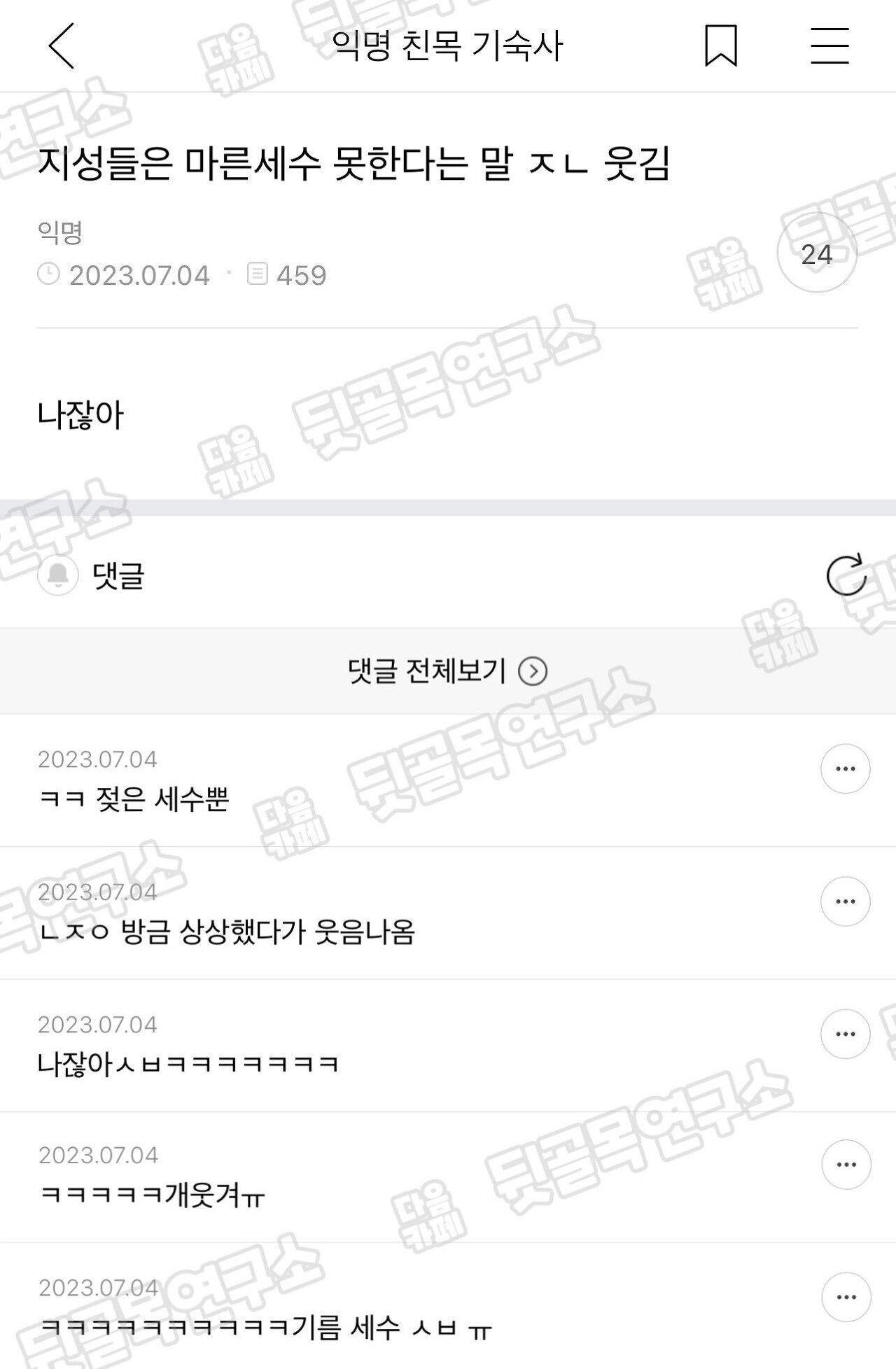Select the post body text 나잖아
This screenshot has height=1369, width=896.
[80, 415]
